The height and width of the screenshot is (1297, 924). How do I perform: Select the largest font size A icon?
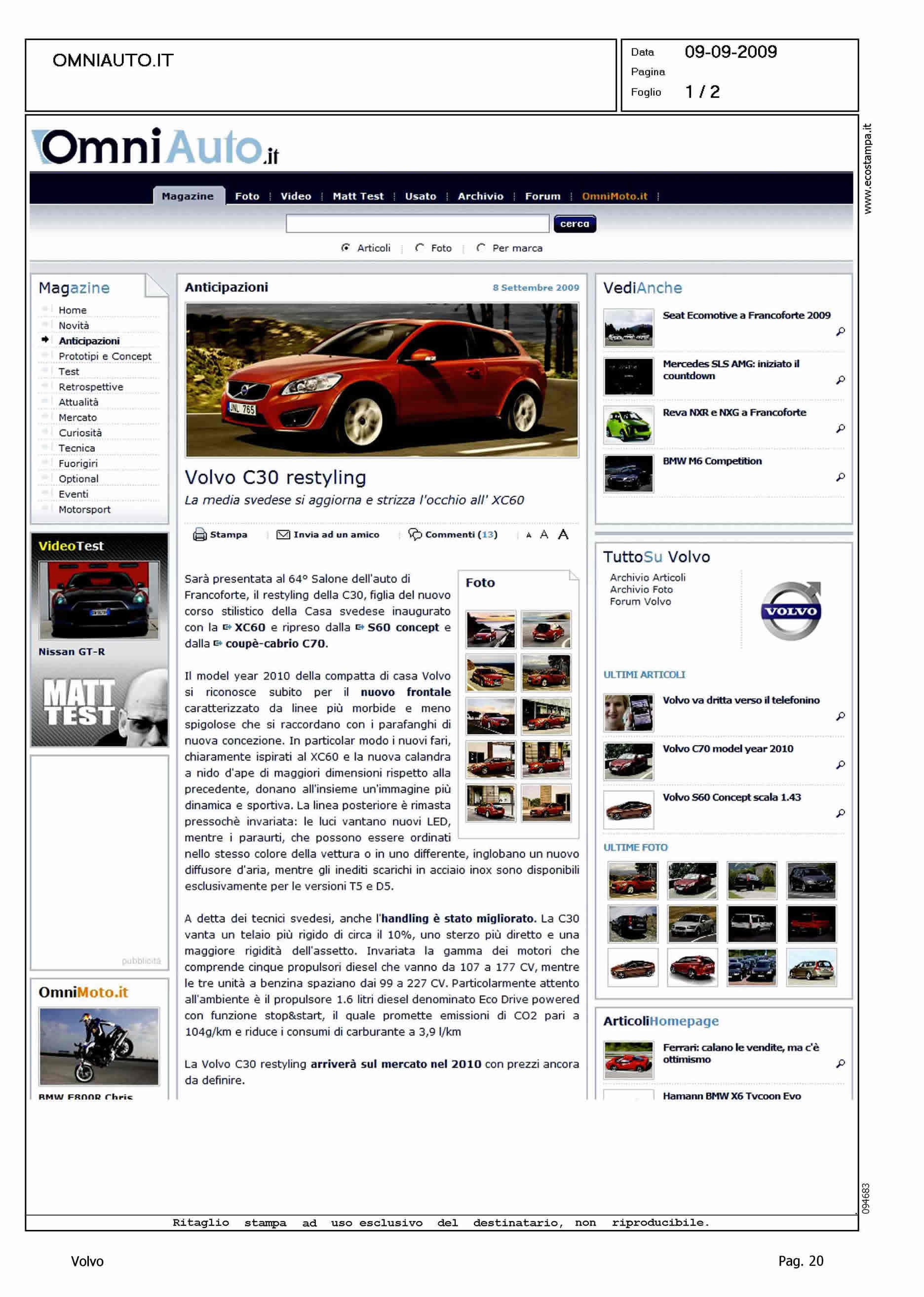click(x=563, y=534)
